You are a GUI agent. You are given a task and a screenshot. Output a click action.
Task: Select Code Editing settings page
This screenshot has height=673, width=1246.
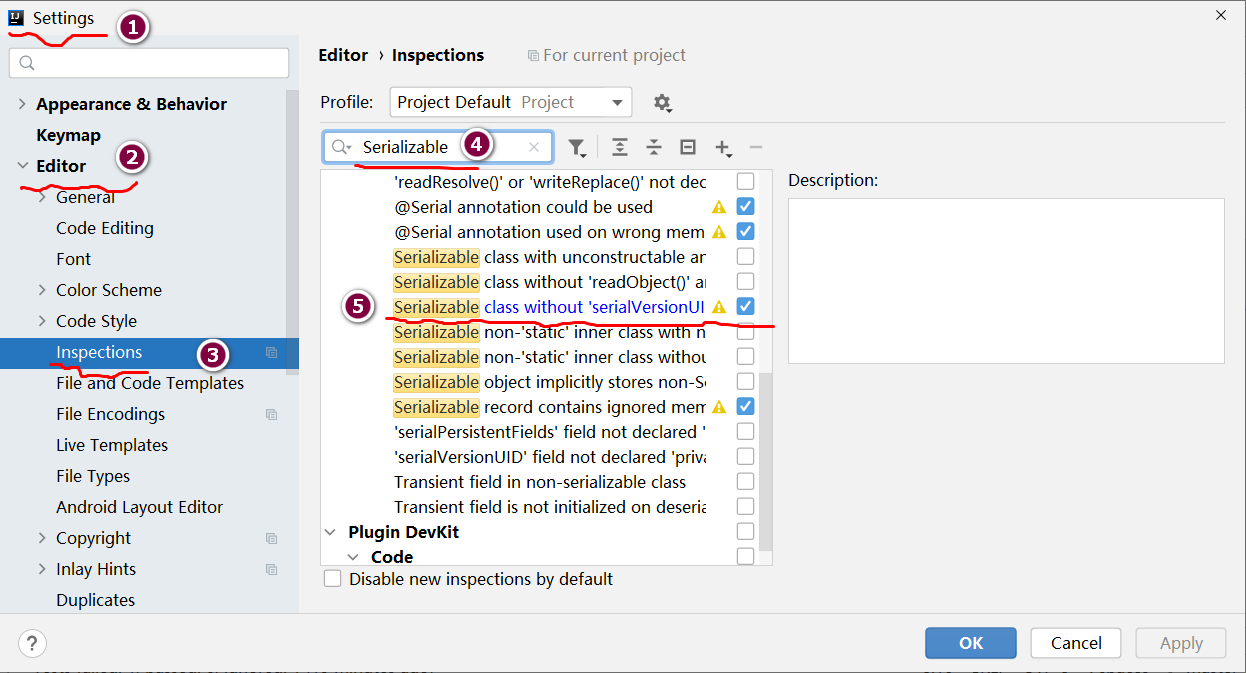[105, 228]
